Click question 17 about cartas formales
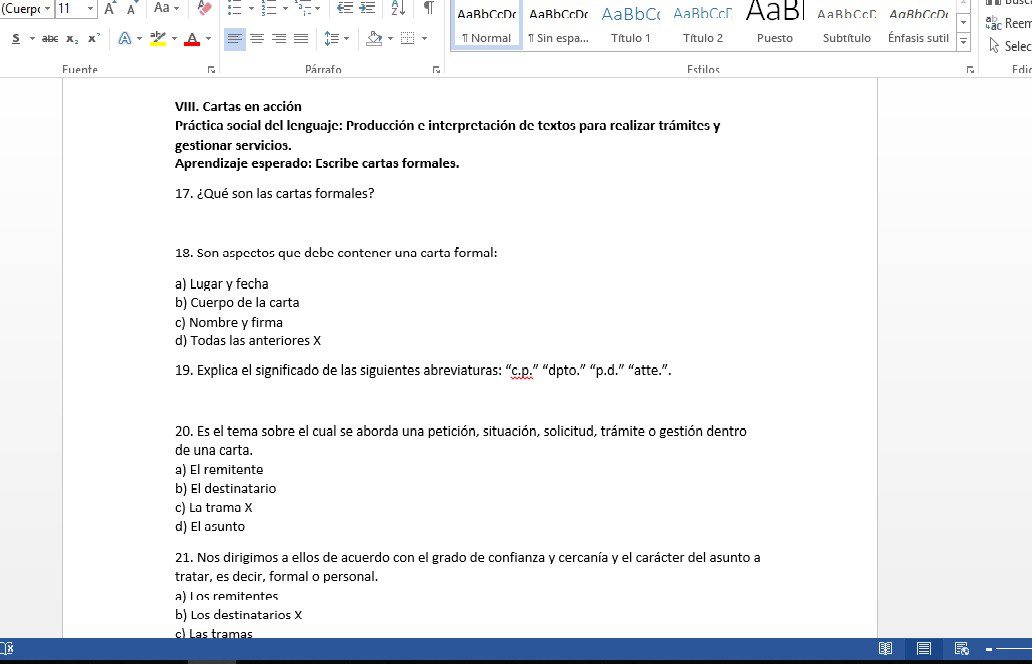Screen dimensions: 1032x664 [x=274, y=193]
